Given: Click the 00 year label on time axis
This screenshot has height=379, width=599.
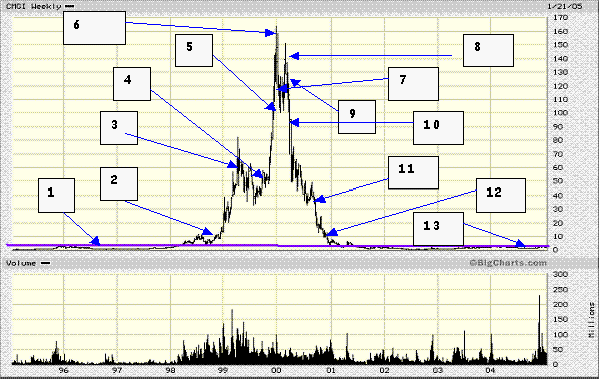Looking at the screenshot, I should point(277,370).
